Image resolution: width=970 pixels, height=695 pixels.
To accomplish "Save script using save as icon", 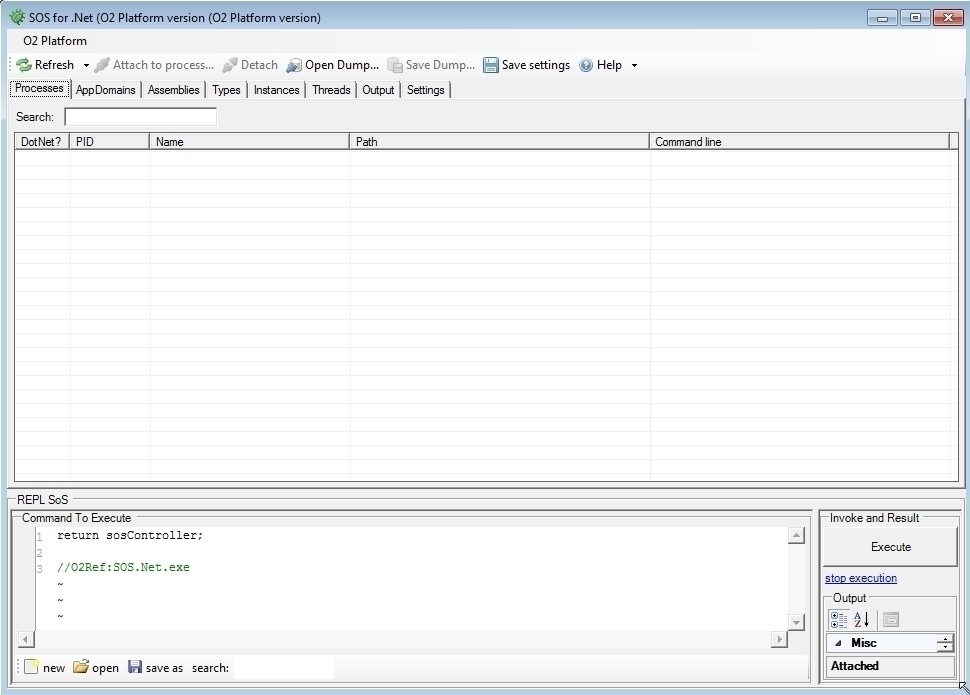I will click(135, 667).
